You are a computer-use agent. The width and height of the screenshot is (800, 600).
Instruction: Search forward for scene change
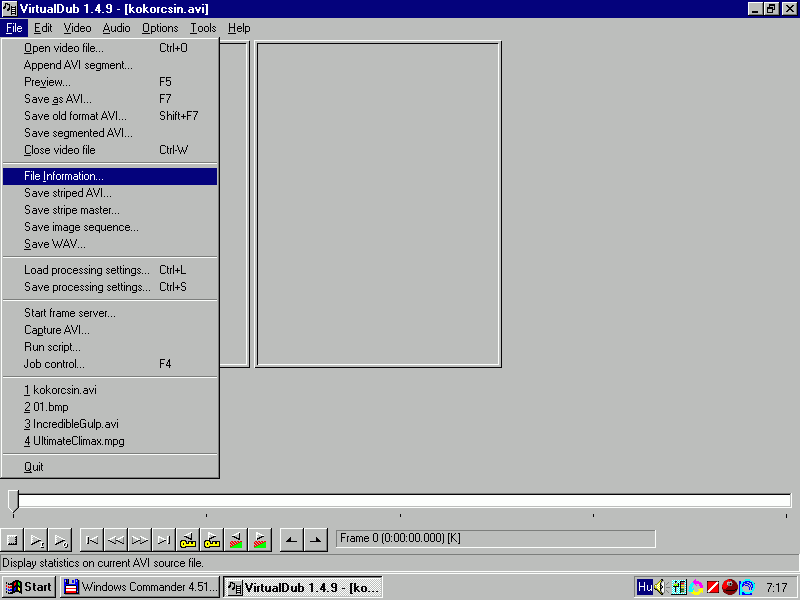click(x=259, y=540)
